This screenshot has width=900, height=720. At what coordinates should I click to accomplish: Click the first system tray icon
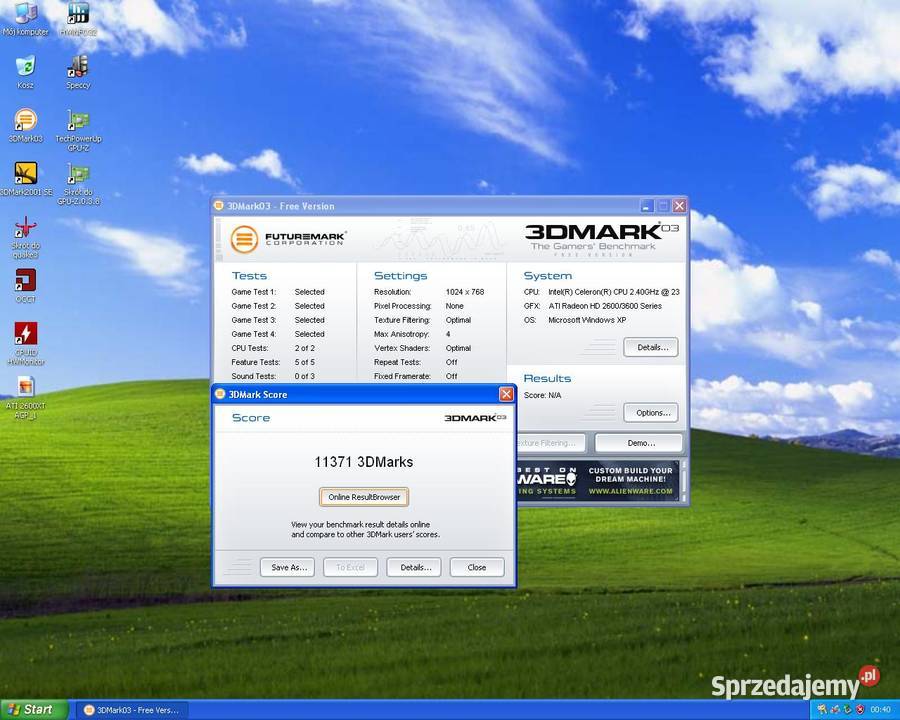(822, 710)
